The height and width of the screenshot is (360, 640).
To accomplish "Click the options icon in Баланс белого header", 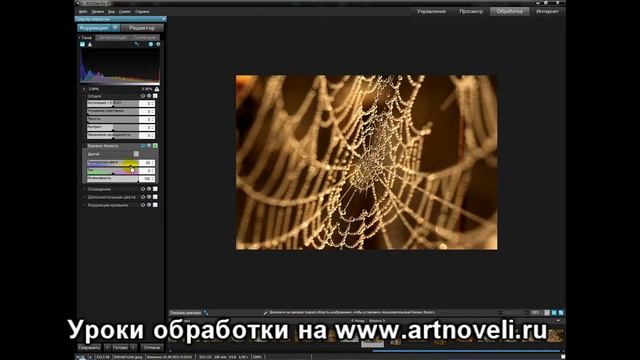I will tap(149, 146).
